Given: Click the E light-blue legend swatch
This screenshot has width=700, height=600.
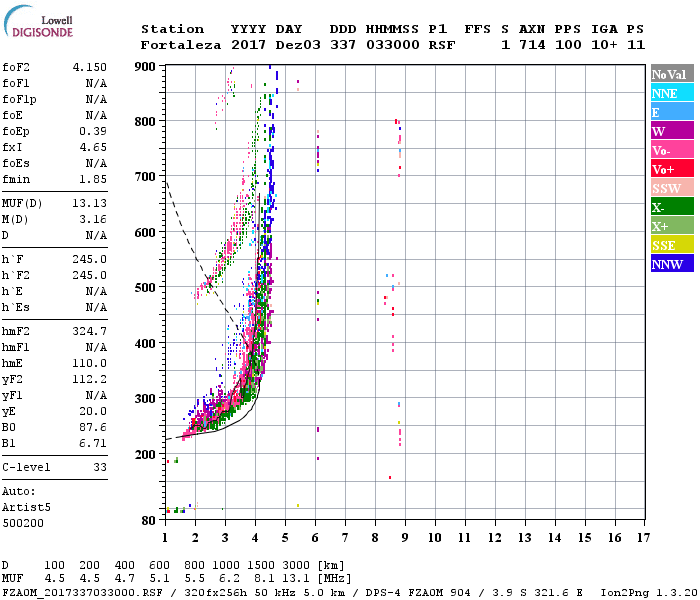Looking at the screenshot, I should coord(672,112).
